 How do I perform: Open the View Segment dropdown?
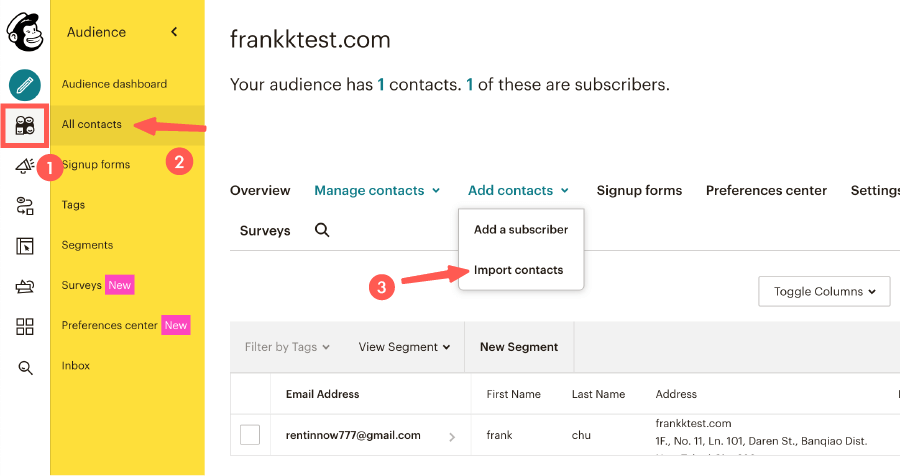404,347
